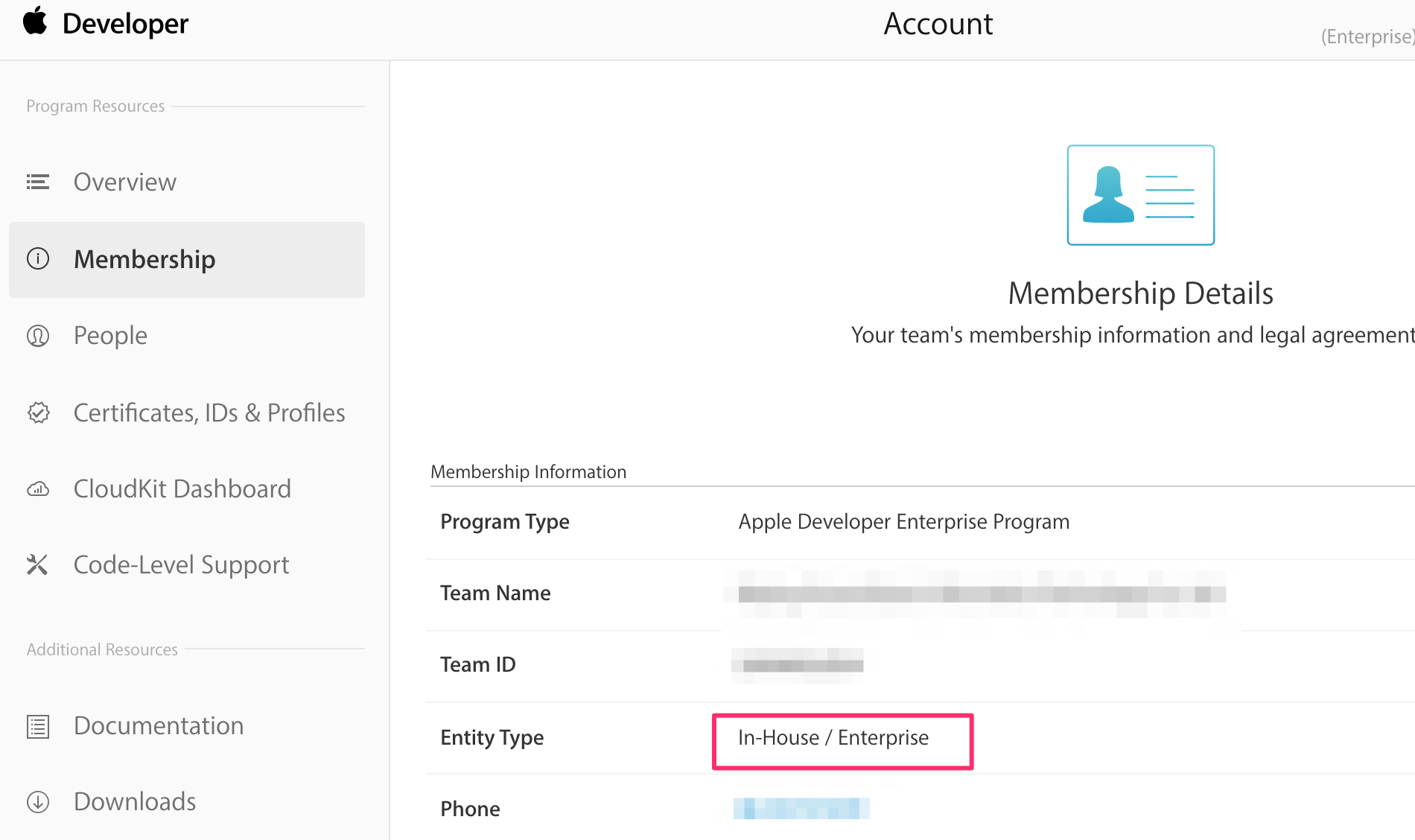
Task: Open the Developer home link
Action: [125, 24]
